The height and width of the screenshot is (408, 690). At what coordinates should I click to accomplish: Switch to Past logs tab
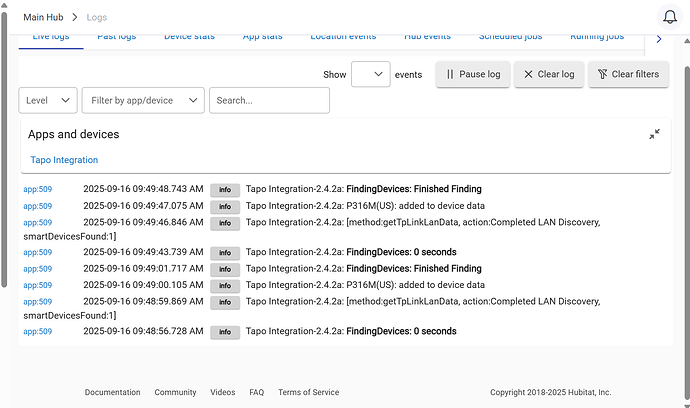117,37
